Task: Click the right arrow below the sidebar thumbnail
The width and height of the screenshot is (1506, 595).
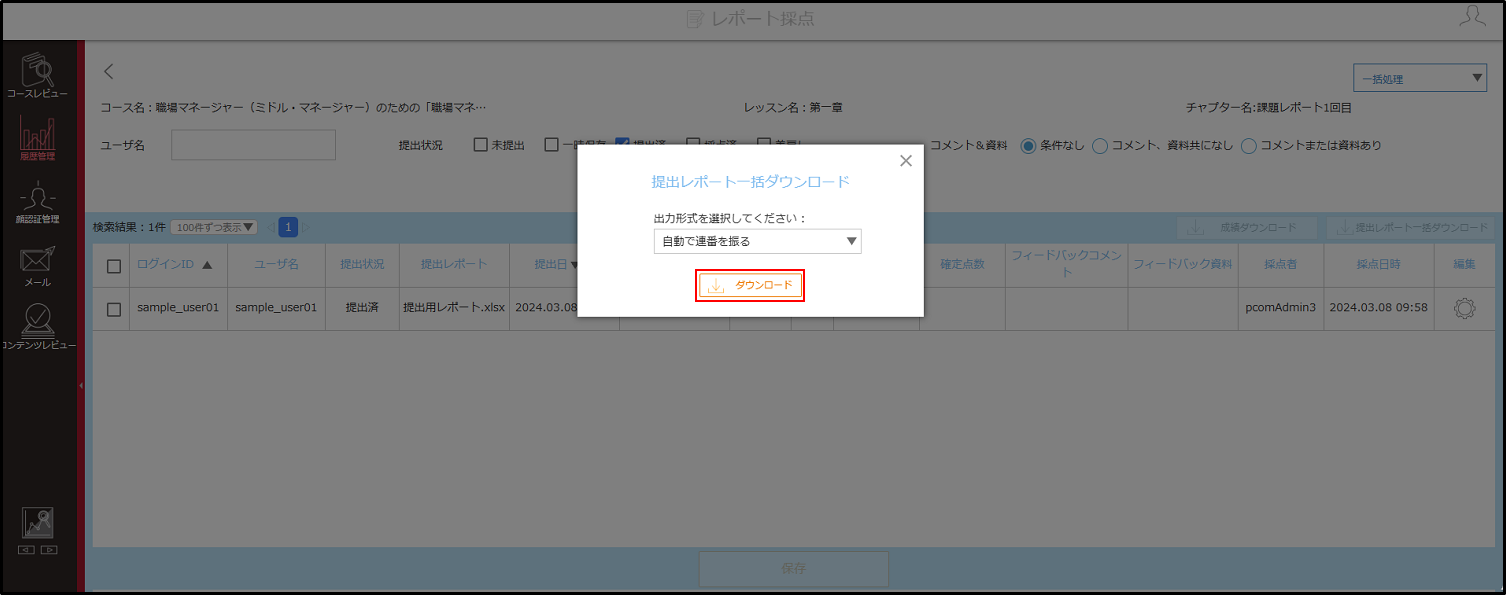Action: pos(49,549)
